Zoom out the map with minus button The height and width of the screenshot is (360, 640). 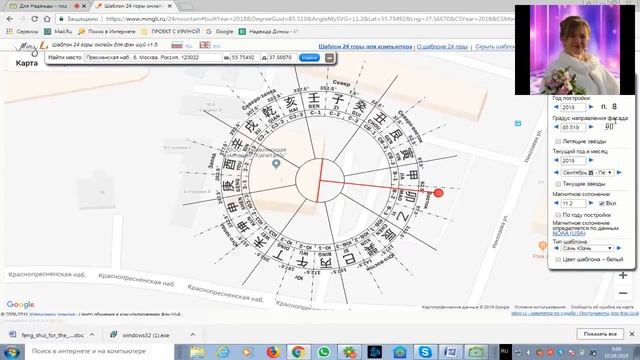pyautogui.click(x=623, y=293)
